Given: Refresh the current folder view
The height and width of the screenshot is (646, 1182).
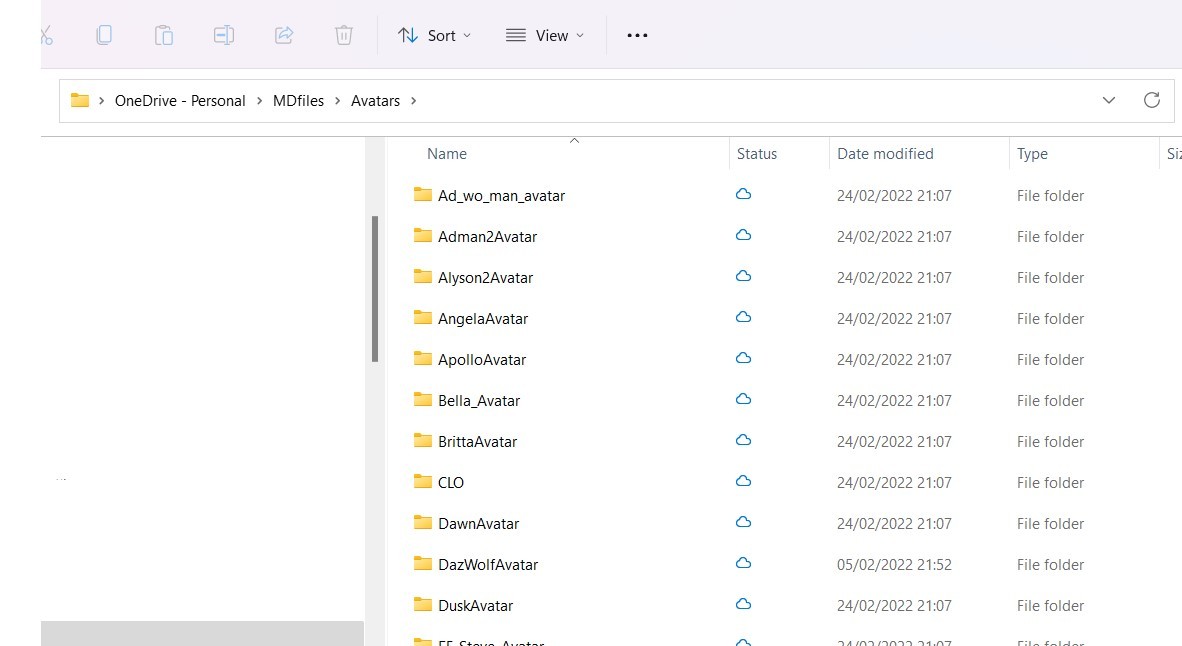Looking at the screenshot, I should pos(1152,100).
